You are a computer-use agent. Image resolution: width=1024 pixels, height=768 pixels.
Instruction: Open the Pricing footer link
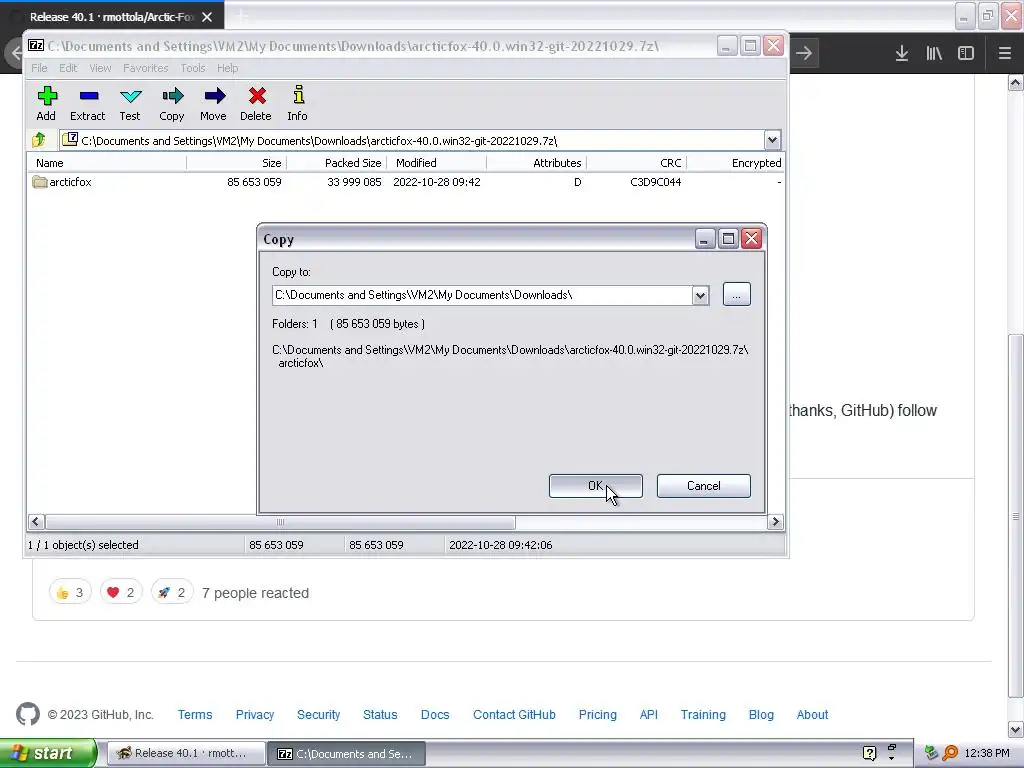(598, 714)
